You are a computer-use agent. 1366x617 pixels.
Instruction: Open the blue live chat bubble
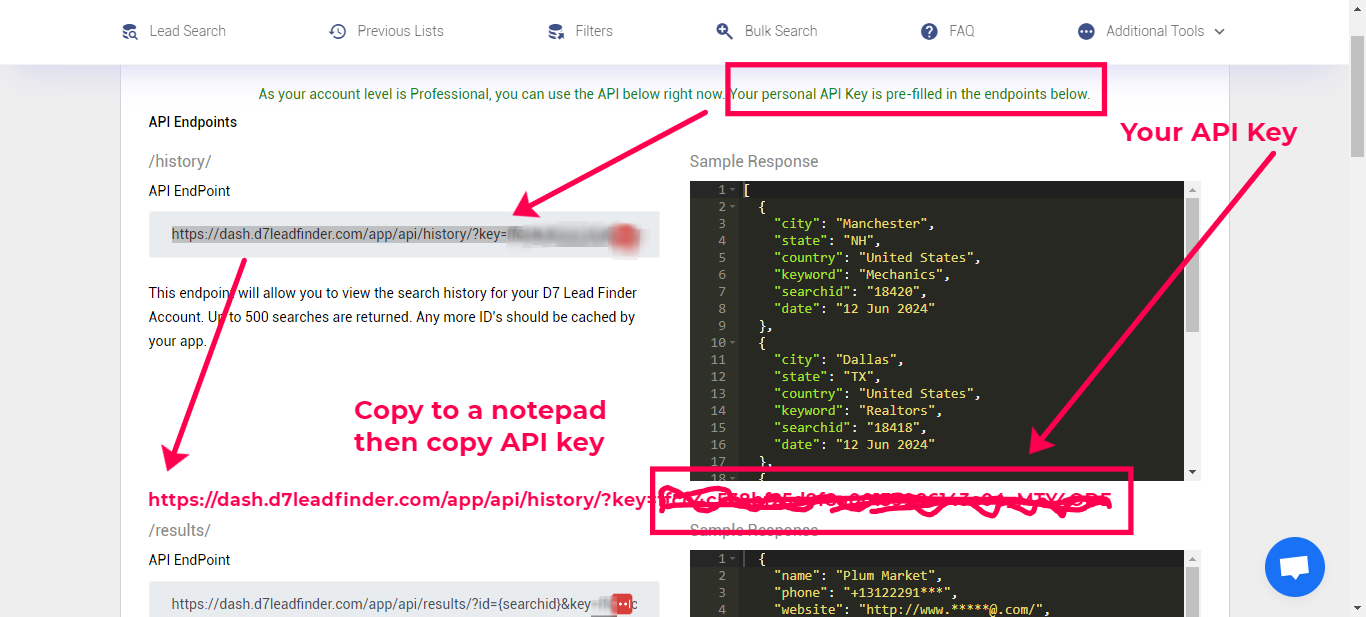(1294, 567)
